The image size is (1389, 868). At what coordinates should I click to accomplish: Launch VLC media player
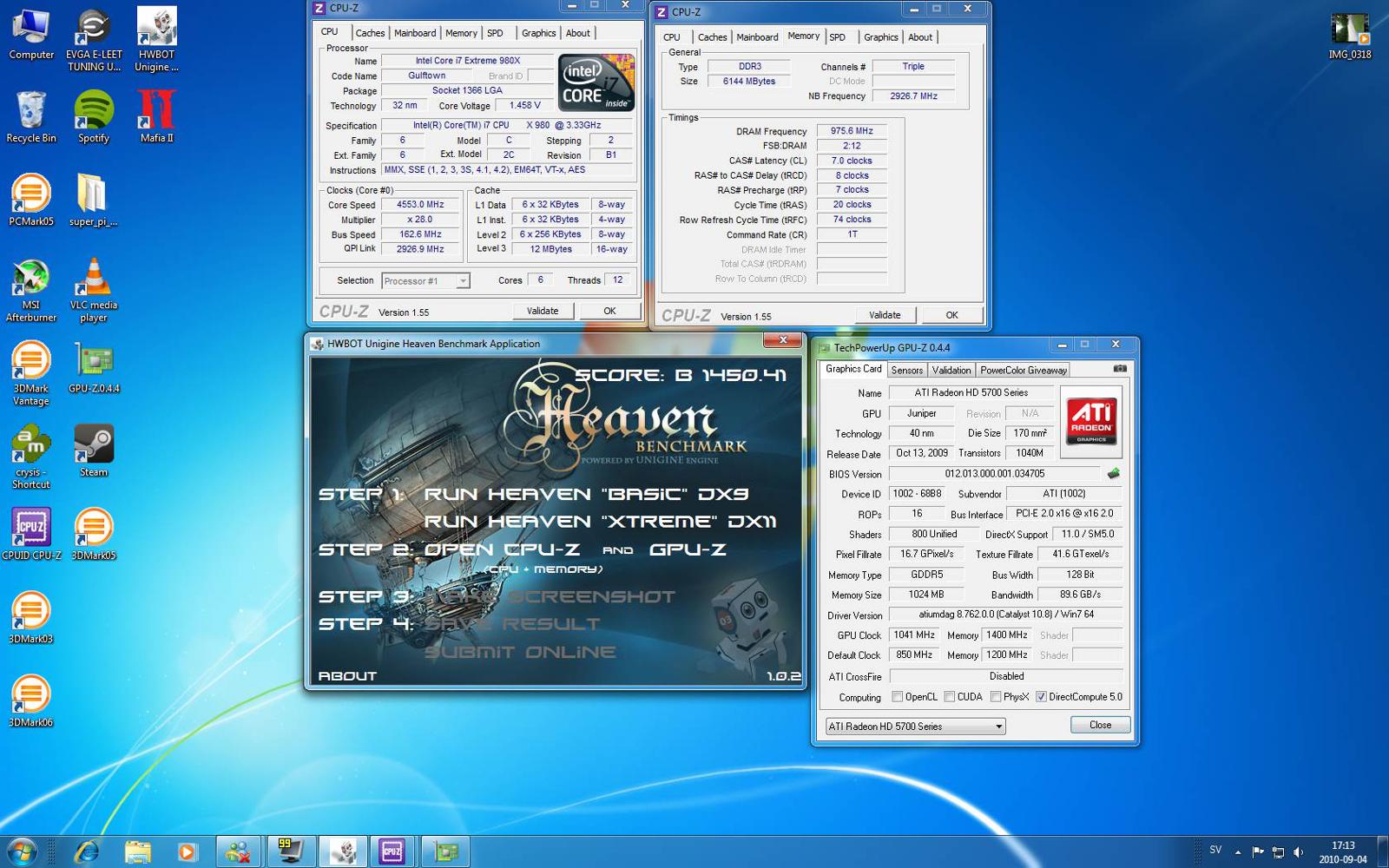[94, 291]
